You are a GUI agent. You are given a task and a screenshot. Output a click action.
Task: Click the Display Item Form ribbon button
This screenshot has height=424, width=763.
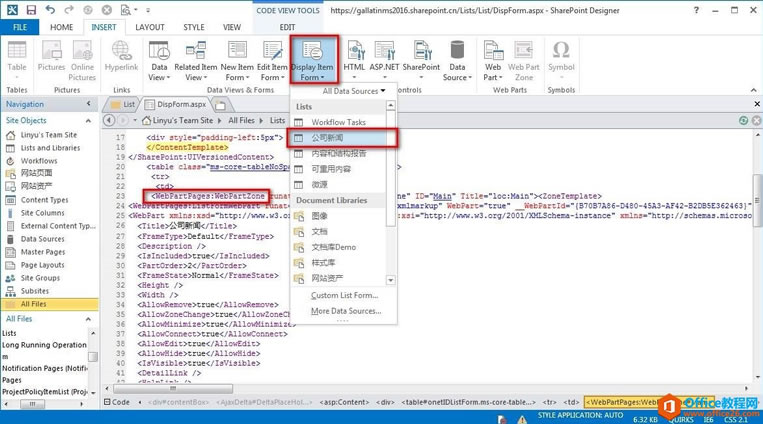click(314, 58)
